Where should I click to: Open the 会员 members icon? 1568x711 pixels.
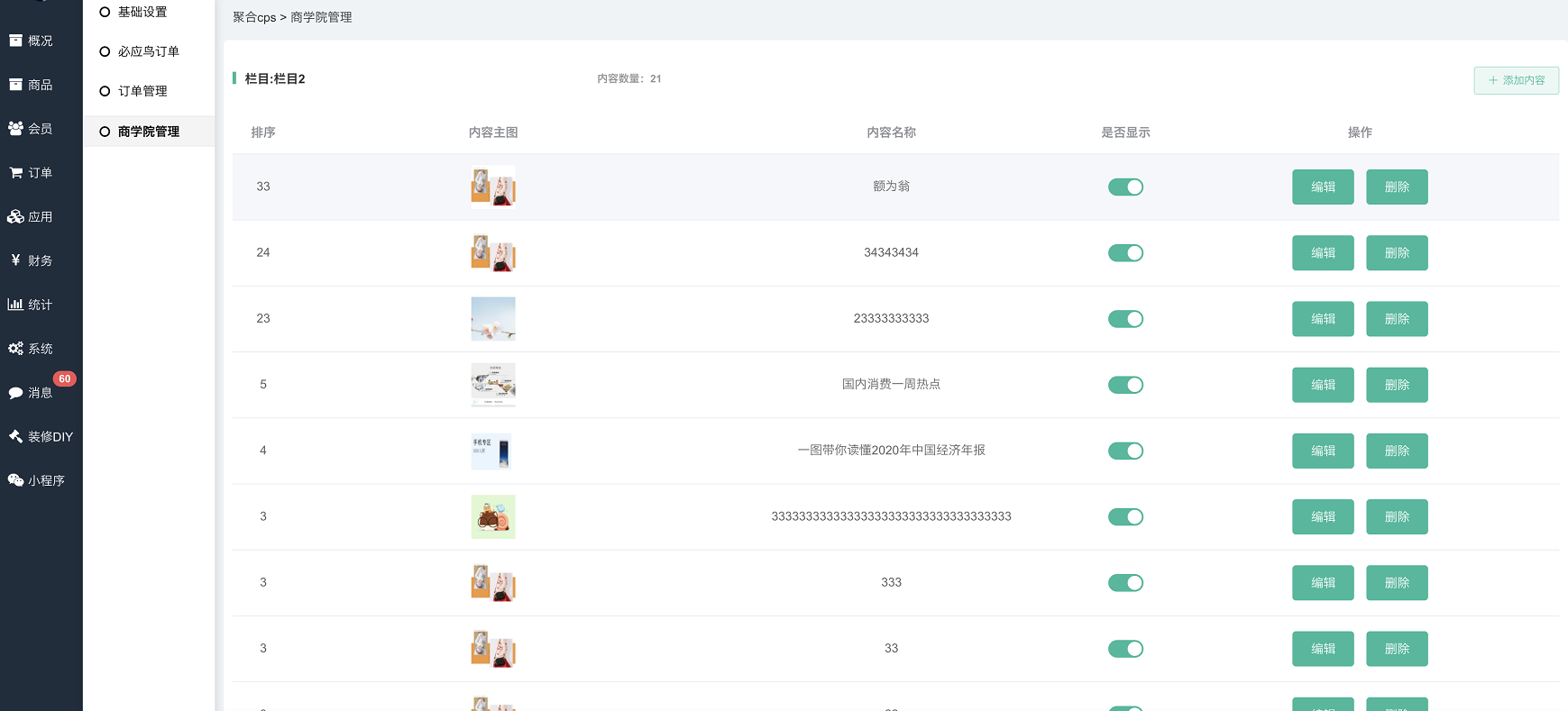(x=15, y=129)
